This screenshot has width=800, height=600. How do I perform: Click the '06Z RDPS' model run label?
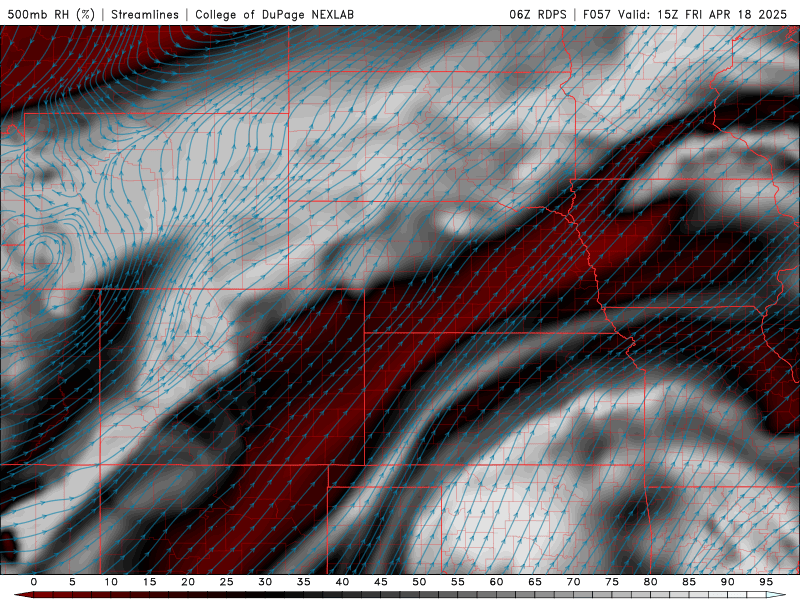click(538, 14)
